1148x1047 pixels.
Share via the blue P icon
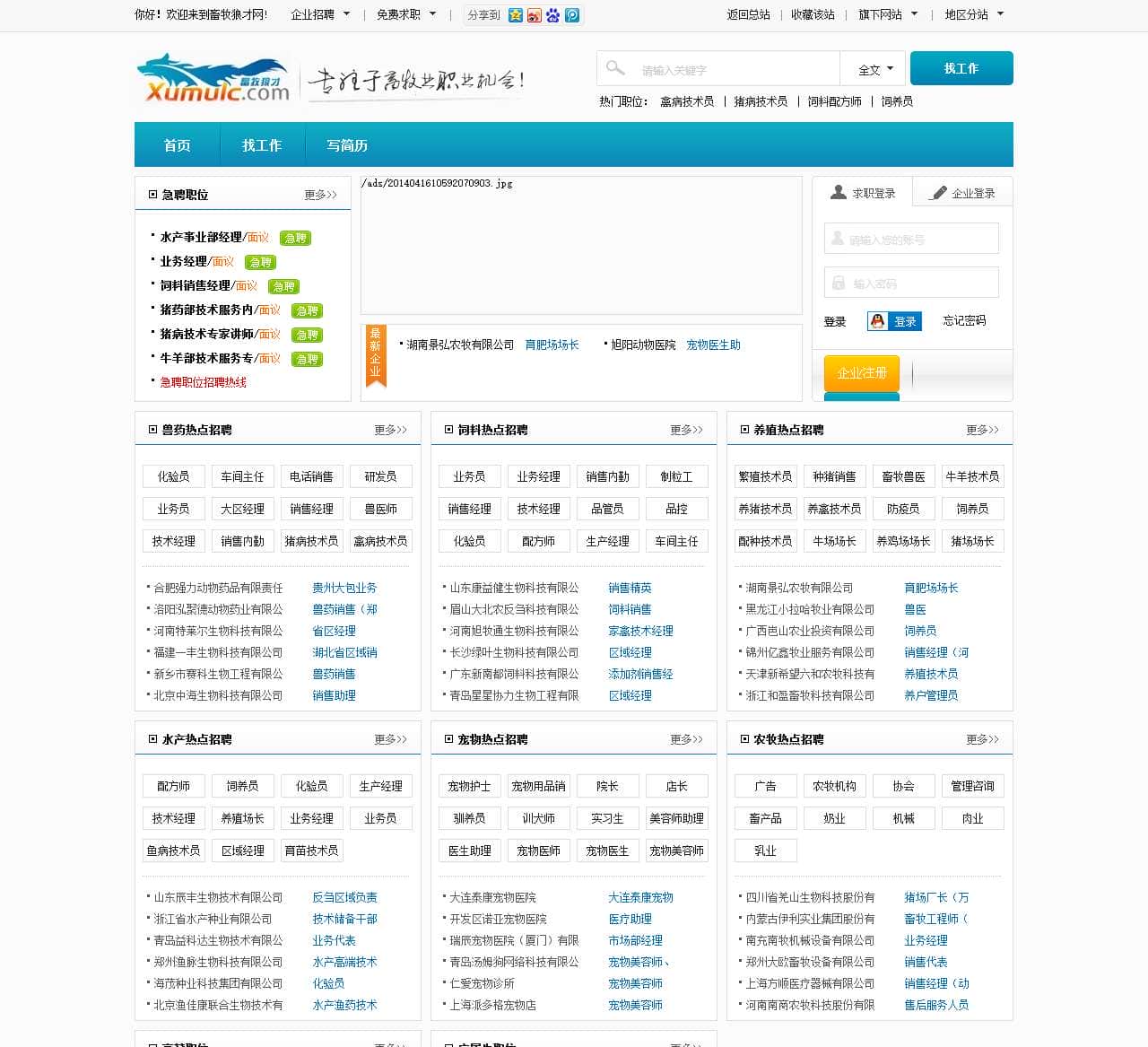tap(571, 15)
